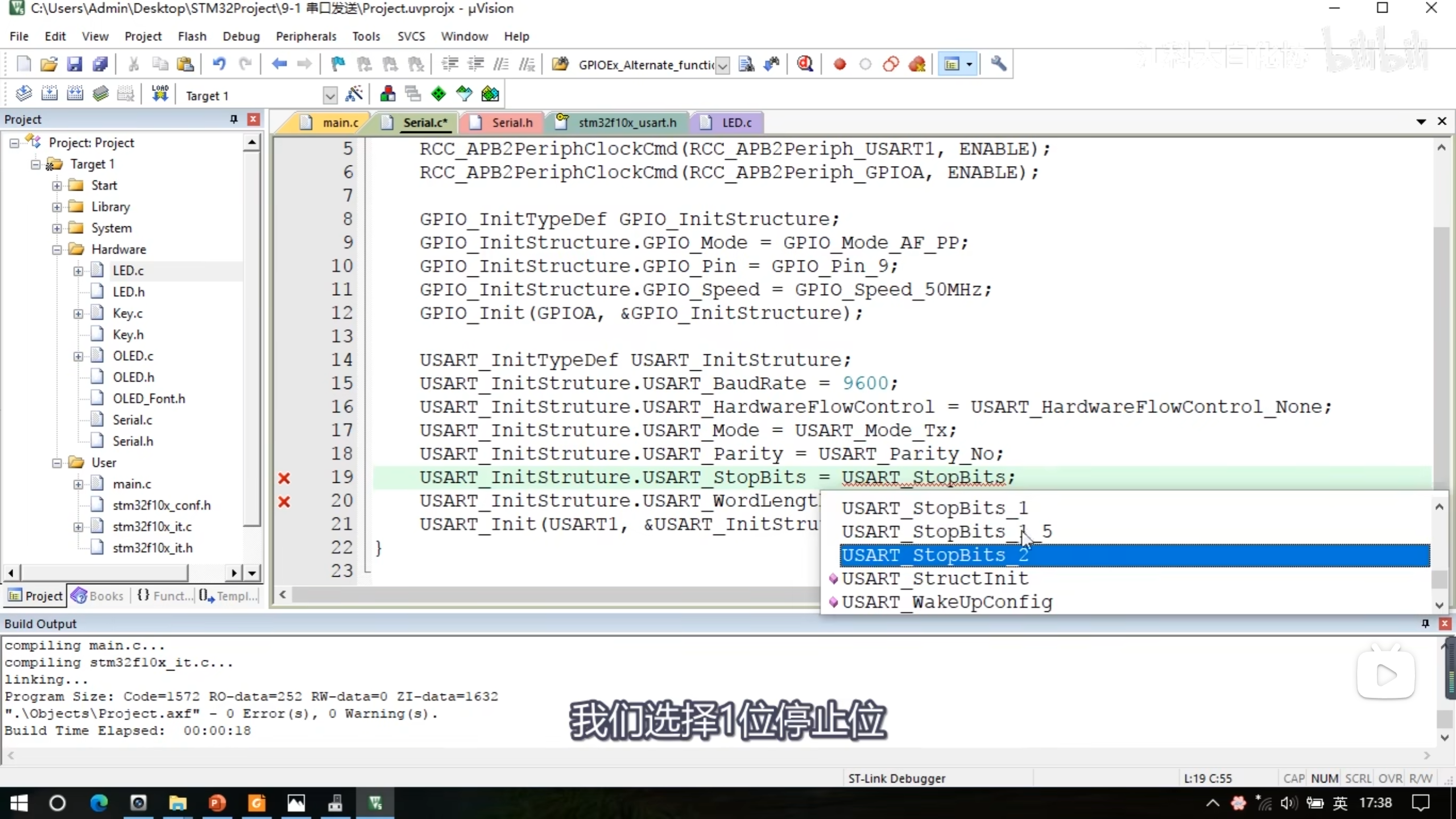Expand the Library folder node
The height and width of the screenshot is (819, 1456).
tap(57, 207)
